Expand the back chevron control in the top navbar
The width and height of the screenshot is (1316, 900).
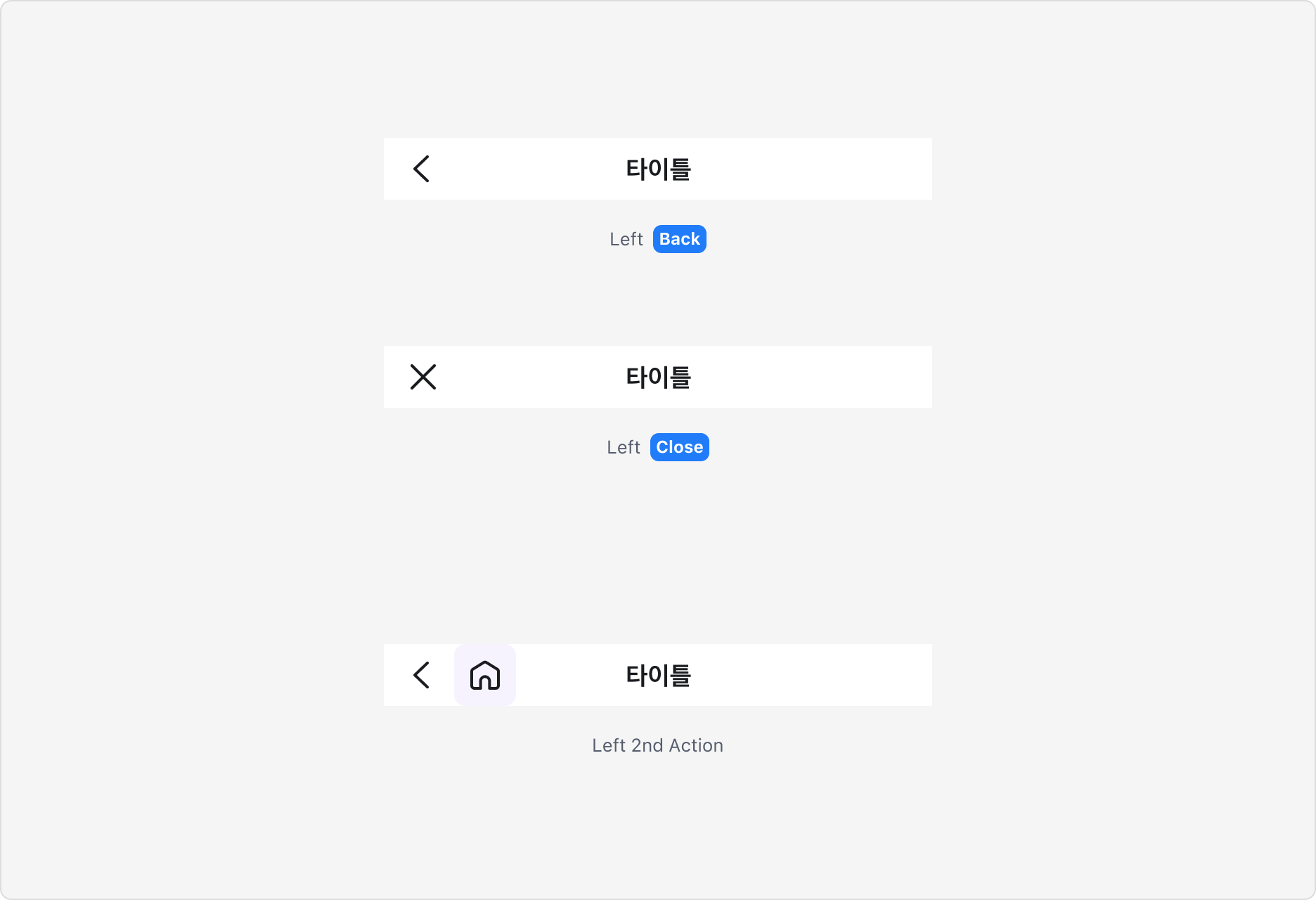click(422, 169)
